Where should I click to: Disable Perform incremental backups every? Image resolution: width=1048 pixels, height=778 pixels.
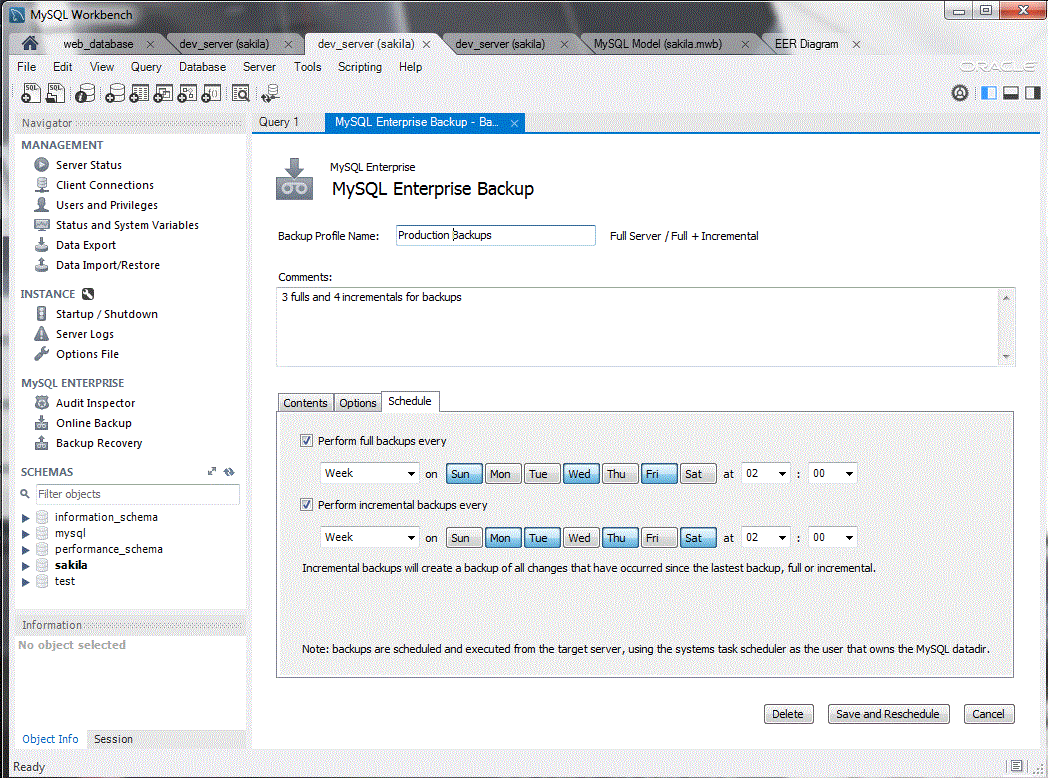click(306, 504)
